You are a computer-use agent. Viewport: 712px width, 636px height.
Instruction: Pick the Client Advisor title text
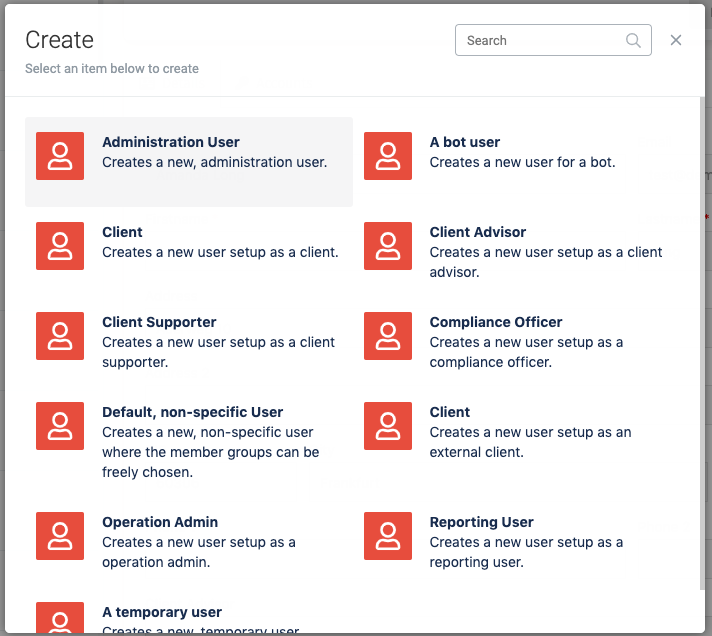click(x=477, y=232)
